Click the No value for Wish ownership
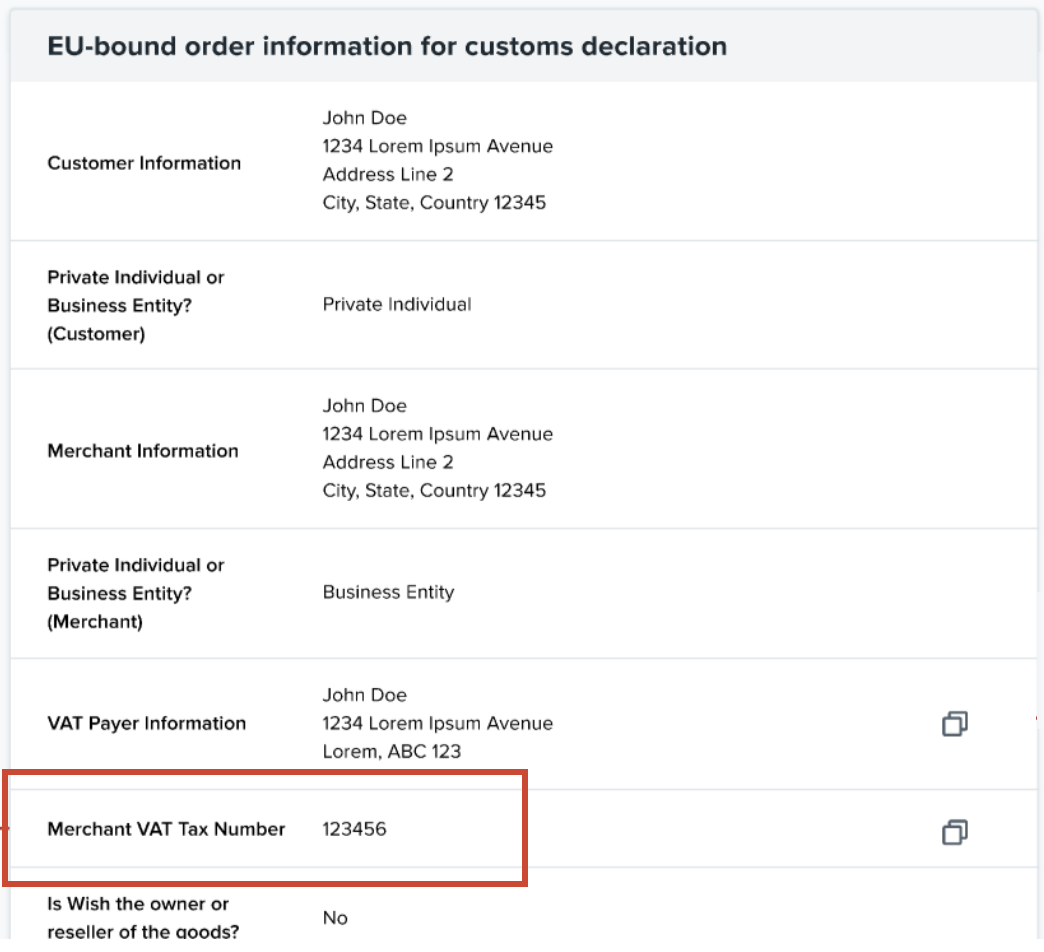The height and width of the screenshot is (952, 1044). point(335,918)
